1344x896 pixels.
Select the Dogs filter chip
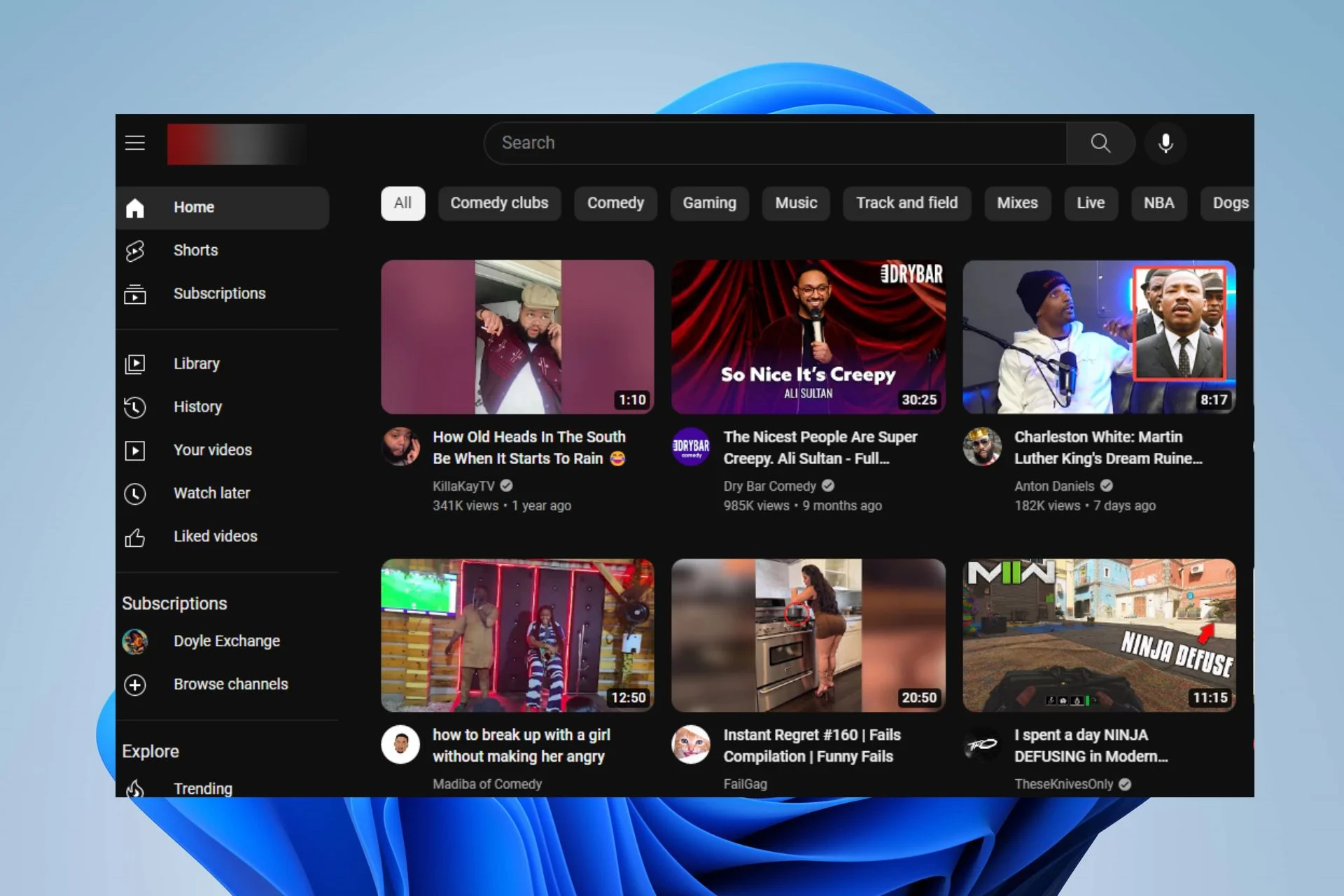coord(1228,203)
